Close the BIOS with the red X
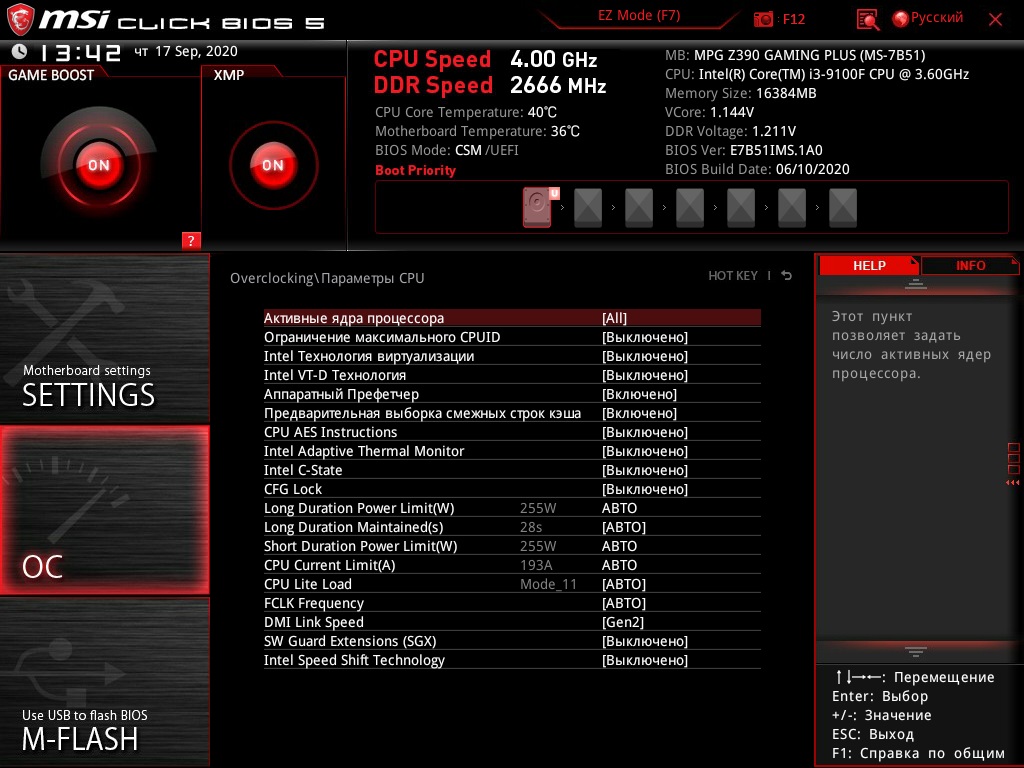The height and width of the screenshot is (768, 1024). (995, 20)
